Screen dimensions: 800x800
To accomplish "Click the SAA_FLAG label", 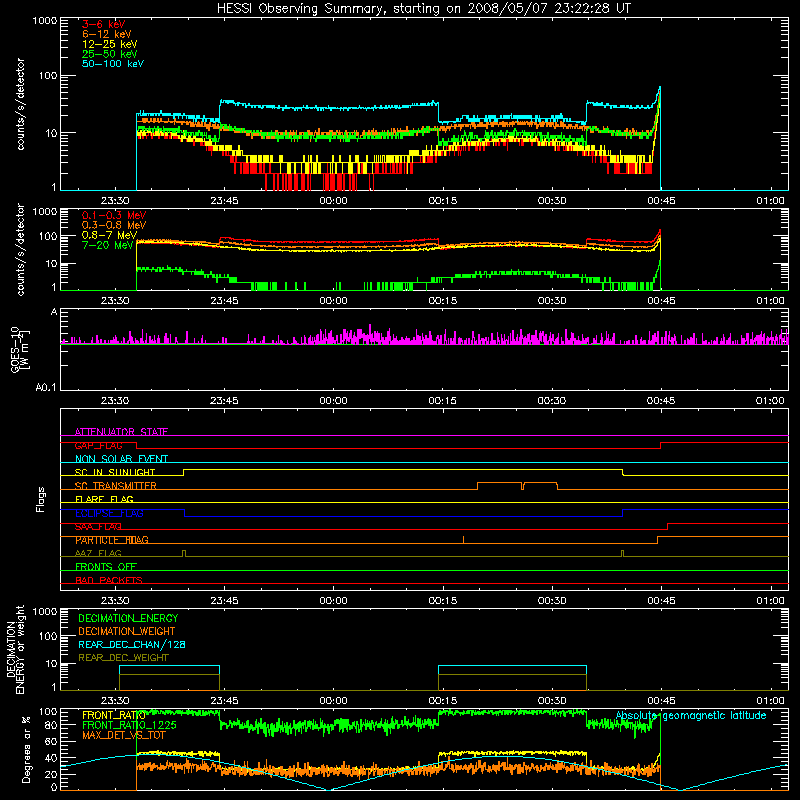I will [98, 527].
